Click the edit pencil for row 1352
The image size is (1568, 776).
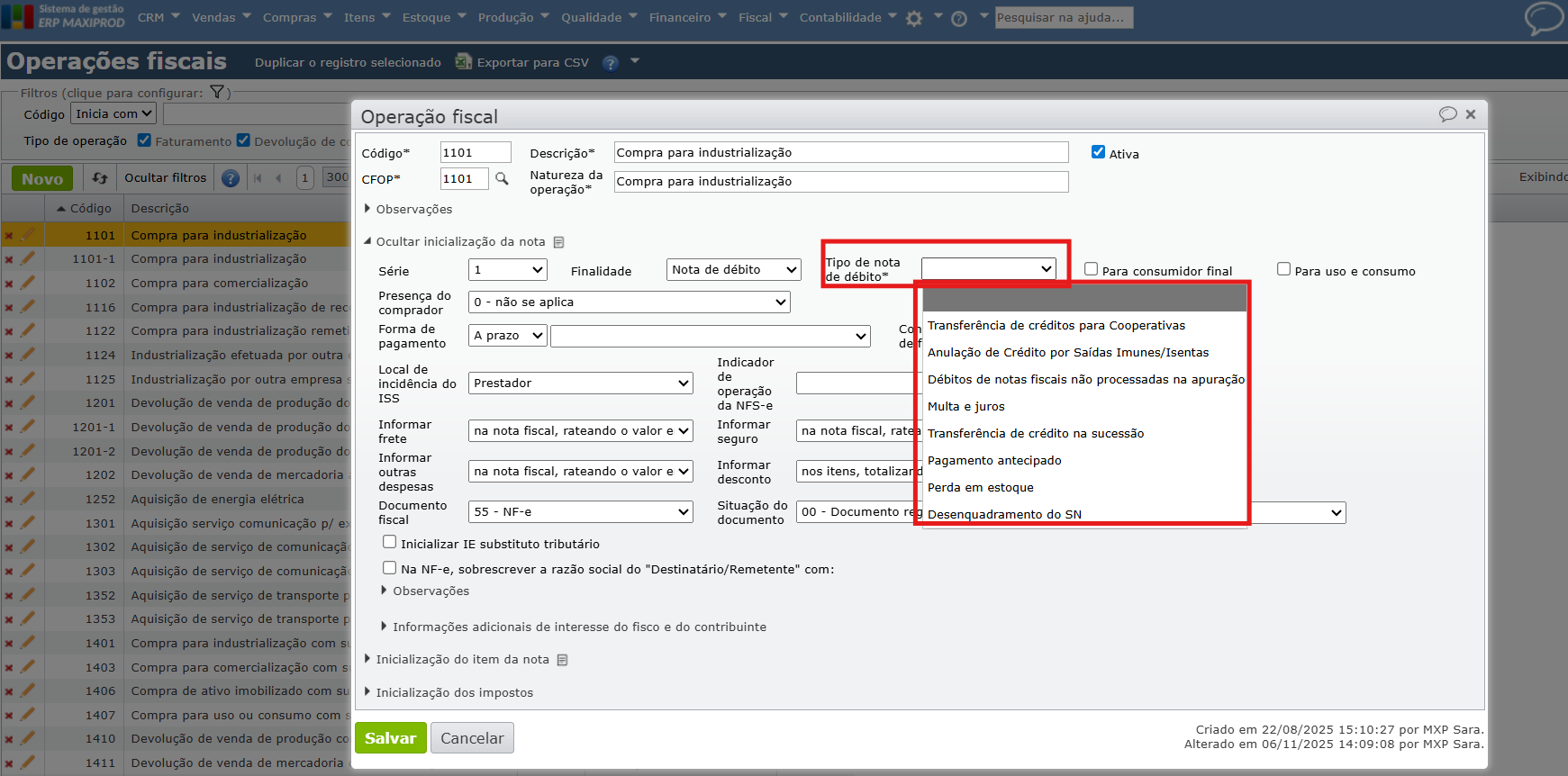click(x=28, y=594)
